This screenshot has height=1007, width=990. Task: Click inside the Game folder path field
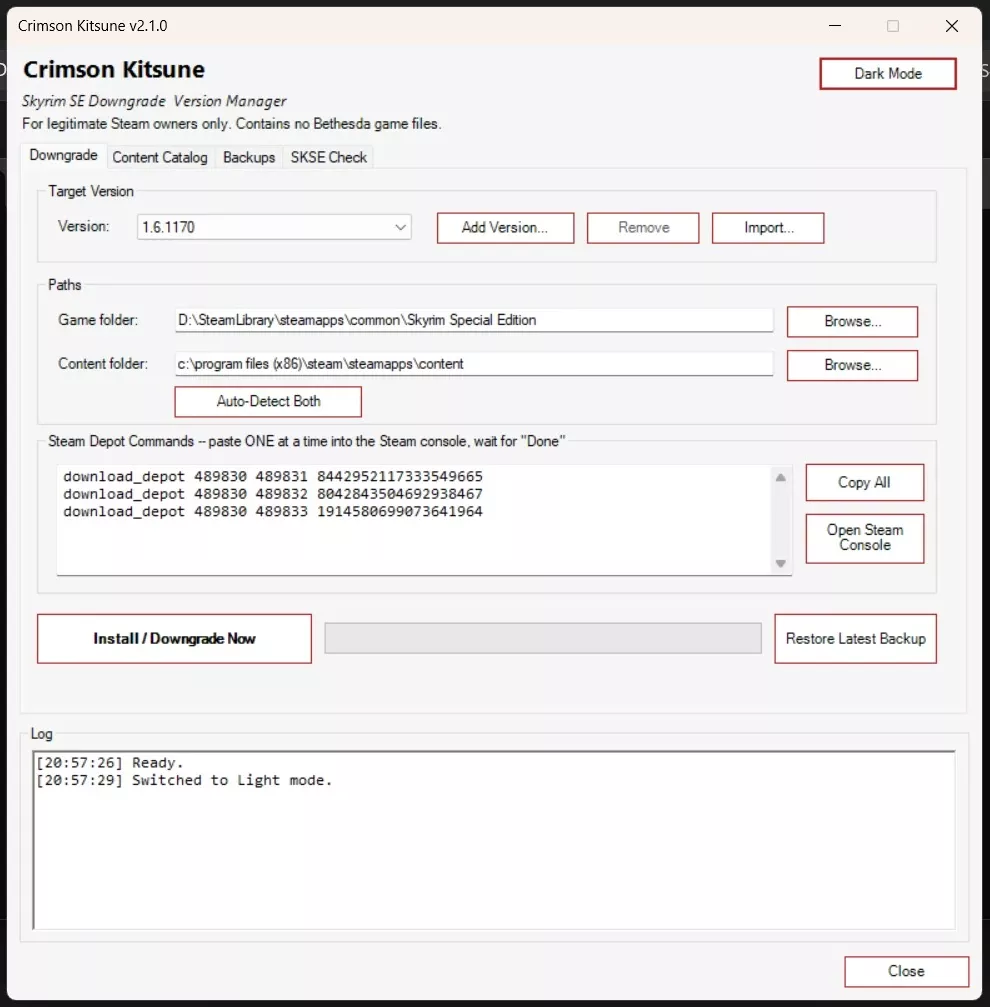pos(474,320)
